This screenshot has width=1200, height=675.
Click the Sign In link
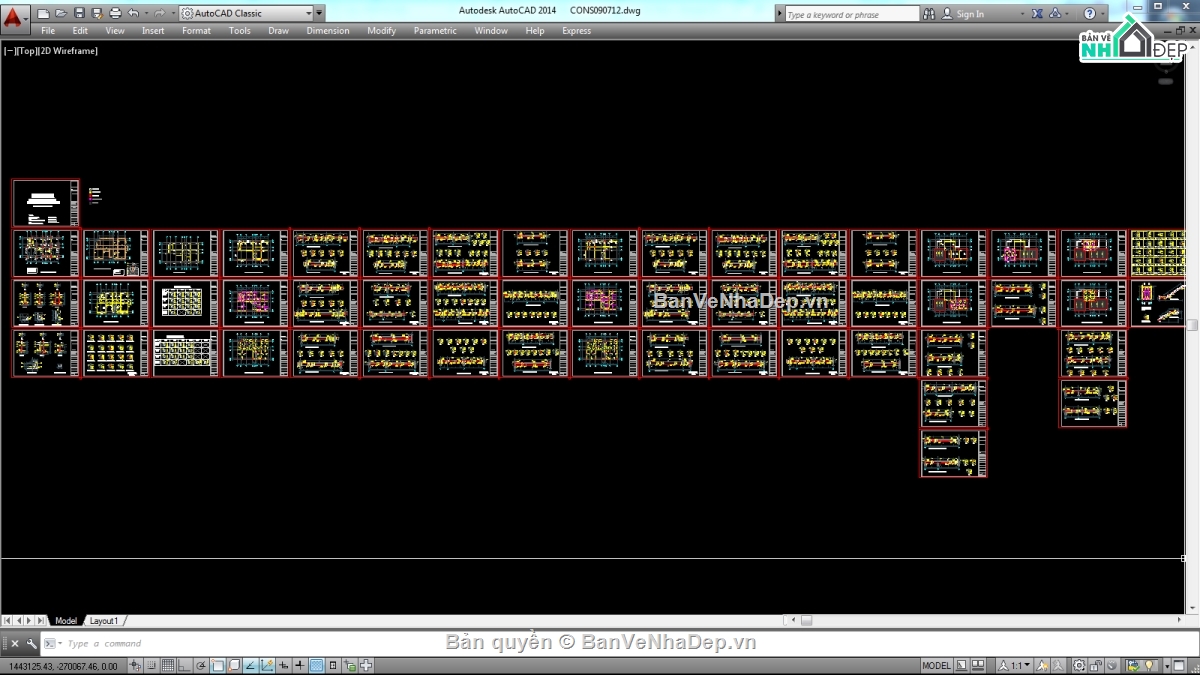970,14
